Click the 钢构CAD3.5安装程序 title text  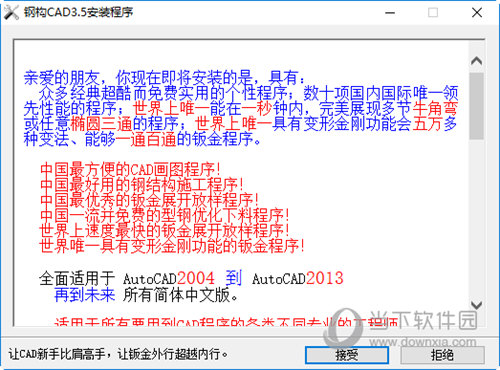click(x=78, y=12)
